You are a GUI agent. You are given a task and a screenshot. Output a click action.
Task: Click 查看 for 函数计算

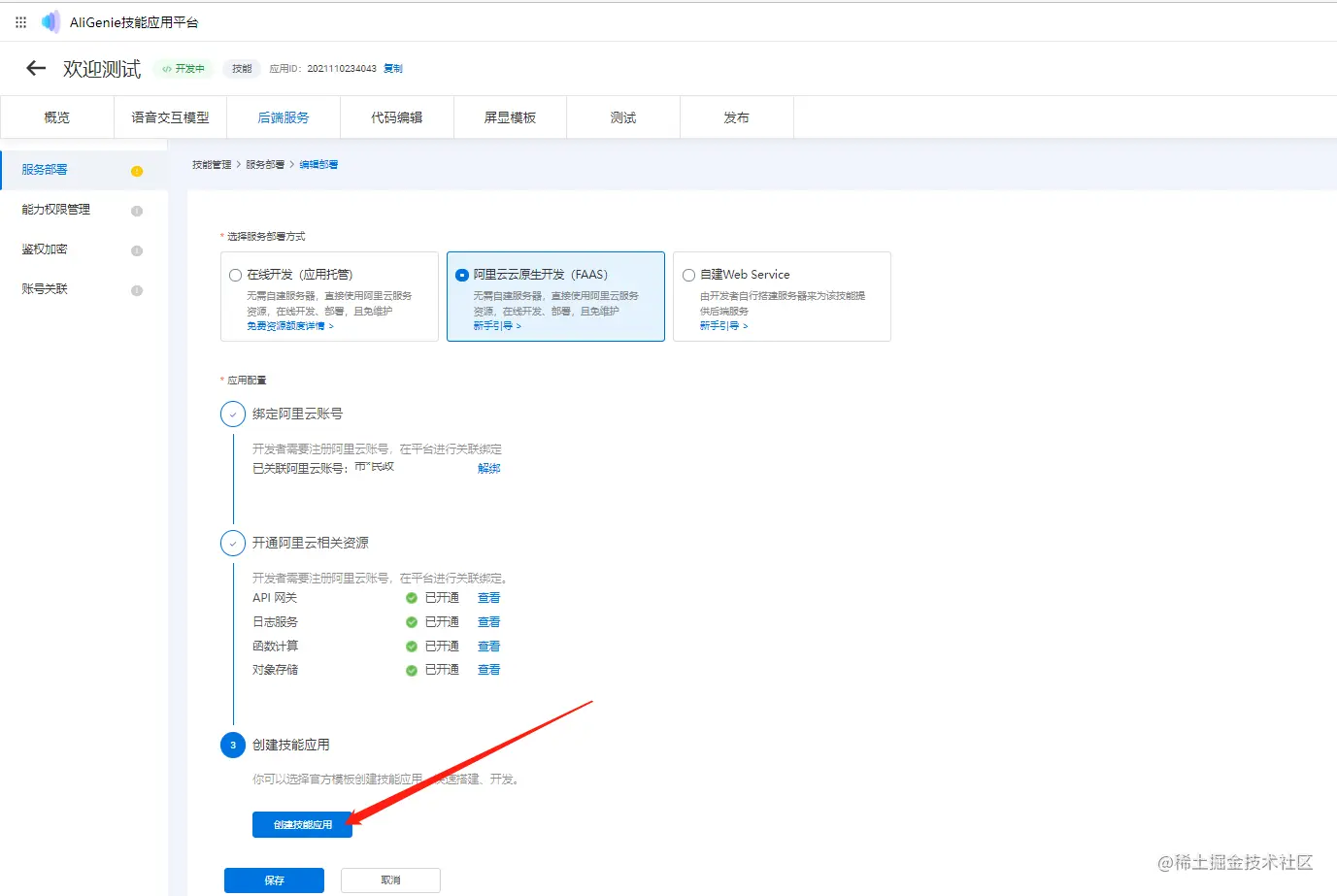pyautogui.click(x=489, y=647)
